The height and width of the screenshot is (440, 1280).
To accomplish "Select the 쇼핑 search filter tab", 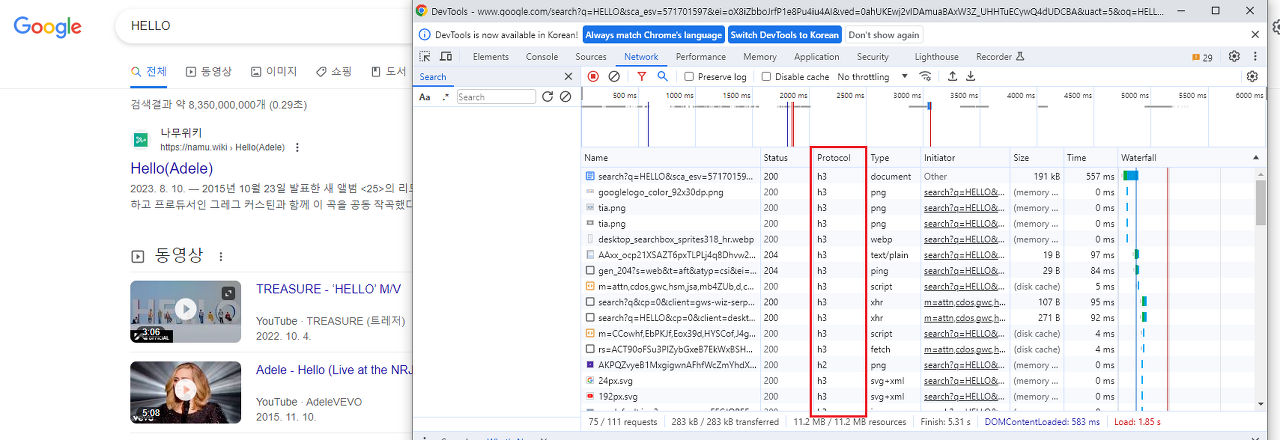I will tap(334, 72).
